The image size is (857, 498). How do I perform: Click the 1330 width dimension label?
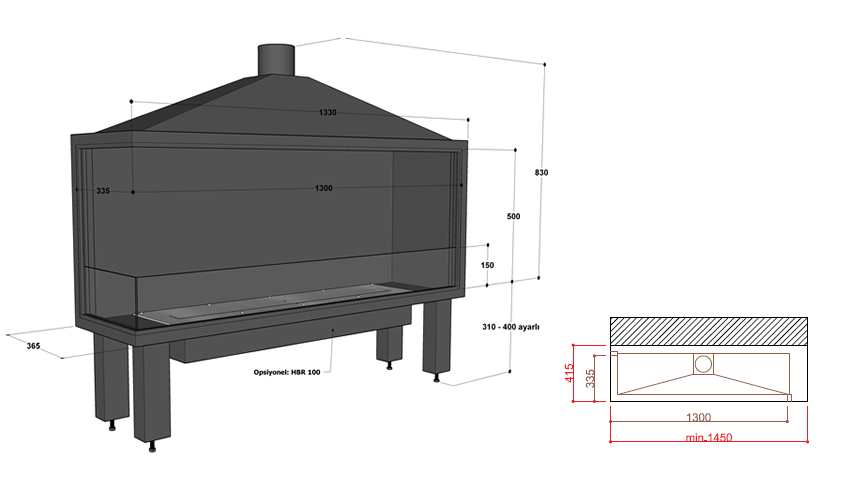pos(328,113)
